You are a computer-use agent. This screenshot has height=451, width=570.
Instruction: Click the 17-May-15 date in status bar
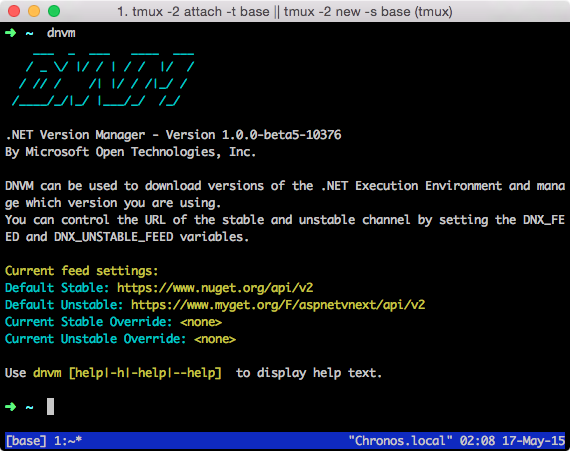pos(533,441)
